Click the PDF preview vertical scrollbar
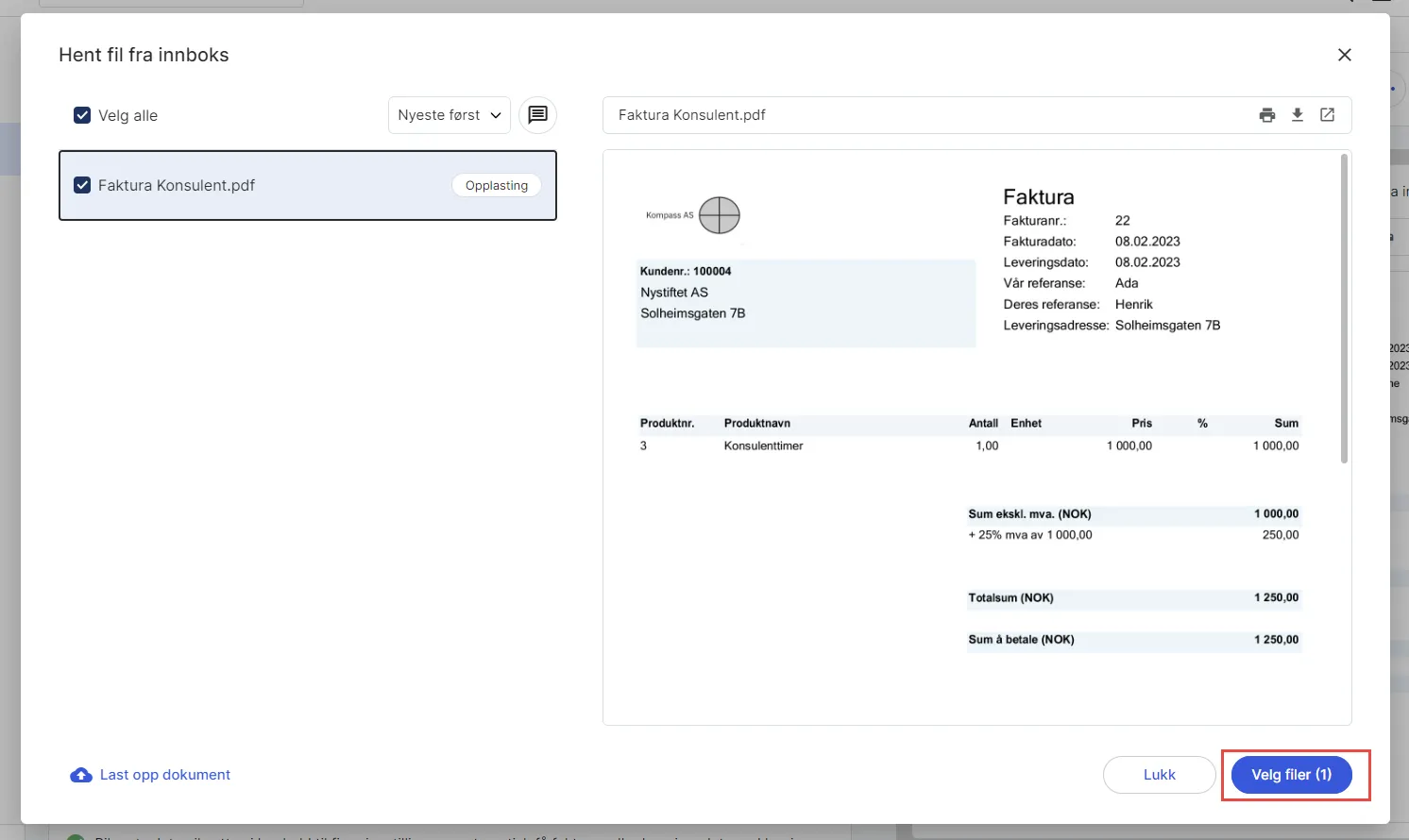 (x=1344, y=309)
